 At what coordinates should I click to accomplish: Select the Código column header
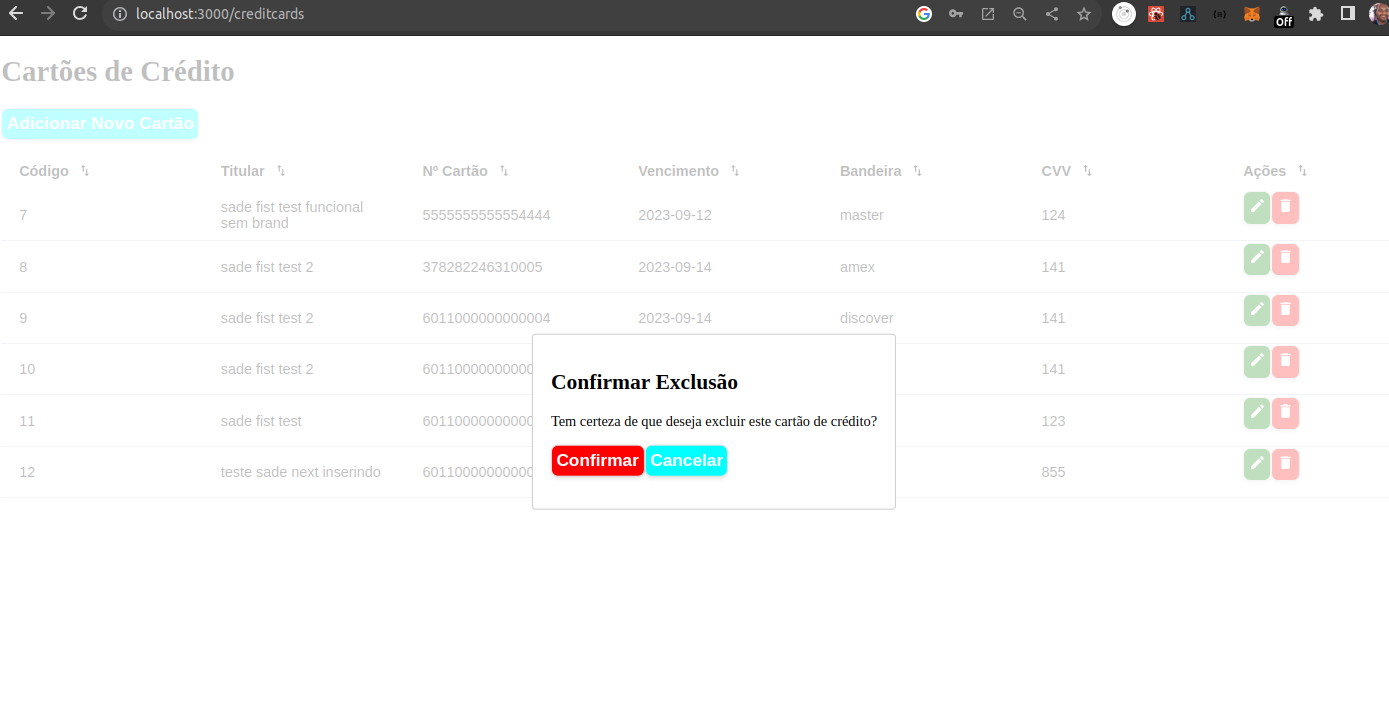click(x=42, y=171)
